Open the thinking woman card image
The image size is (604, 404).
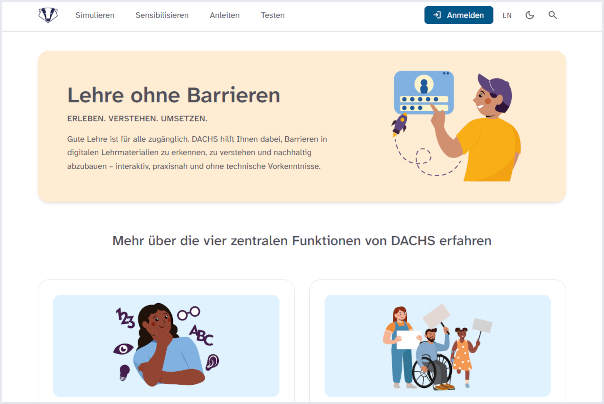[166, 345]
